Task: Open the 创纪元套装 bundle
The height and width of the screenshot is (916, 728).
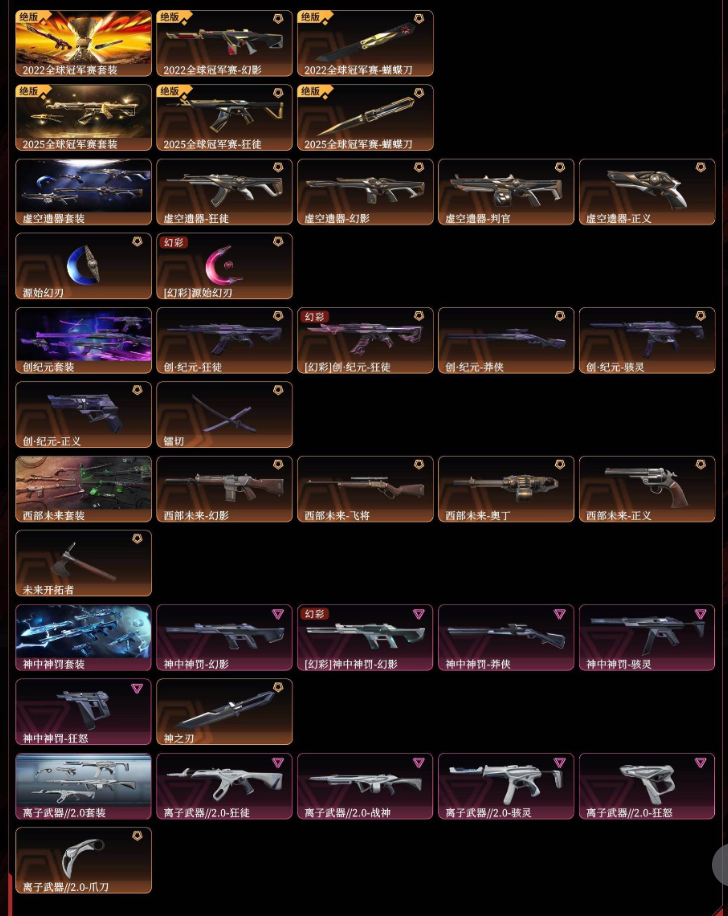Action: coord(84,340)
